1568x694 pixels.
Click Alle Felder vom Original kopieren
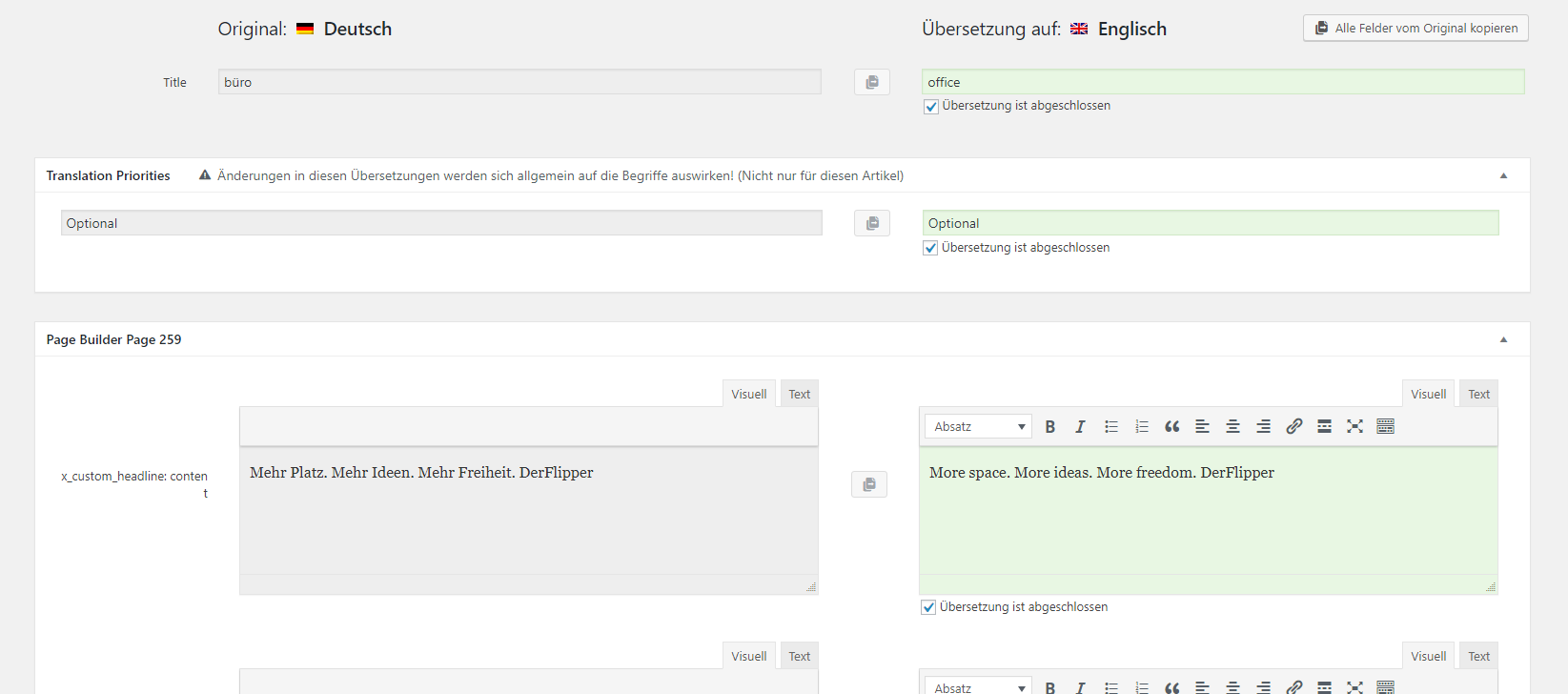(x=1415, y=28)
